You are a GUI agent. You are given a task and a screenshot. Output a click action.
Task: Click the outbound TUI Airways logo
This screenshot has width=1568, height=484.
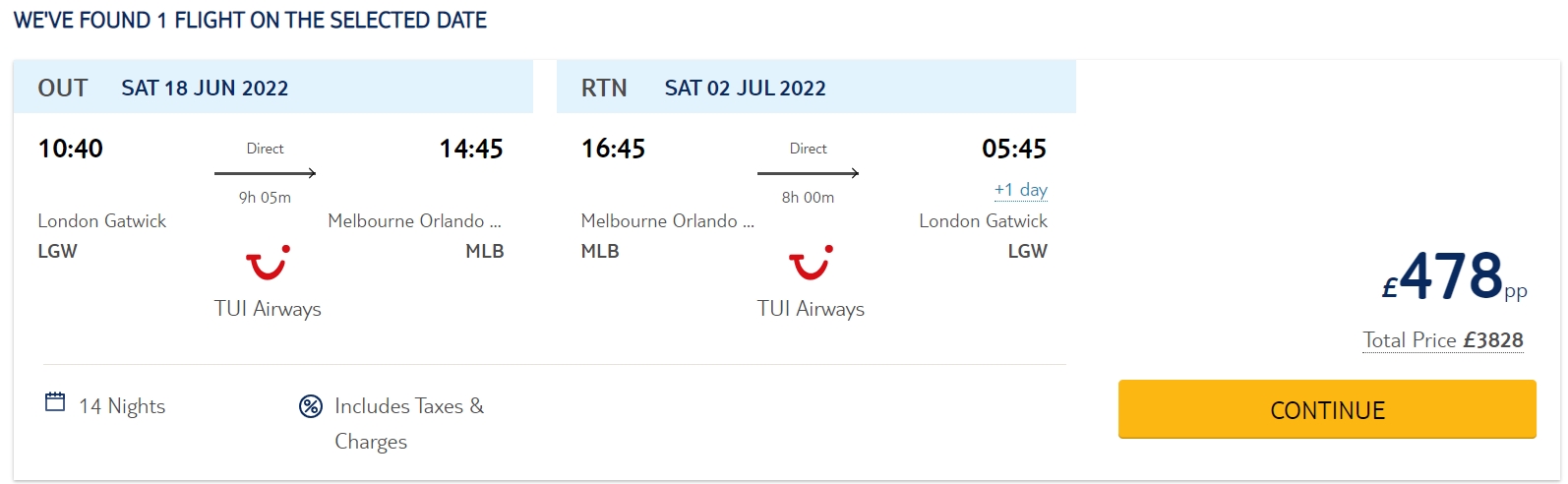(x=267, y=263)
